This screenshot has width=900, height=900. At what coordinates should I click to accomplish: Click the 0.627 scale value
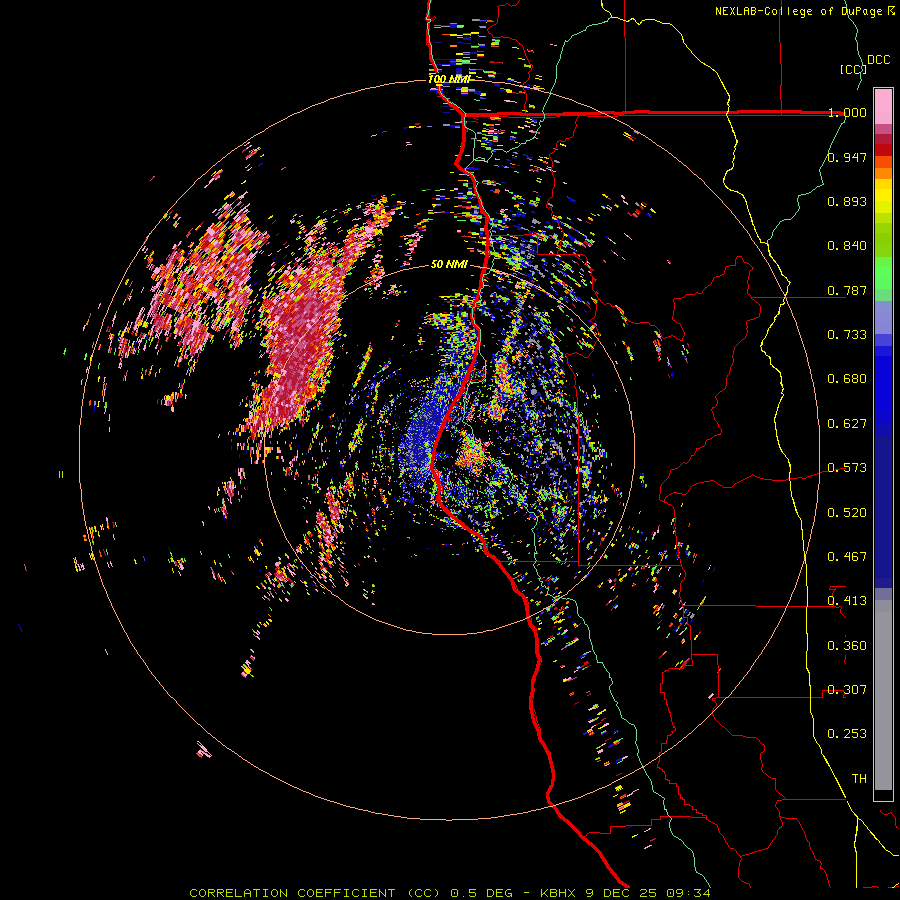(847, 424)
